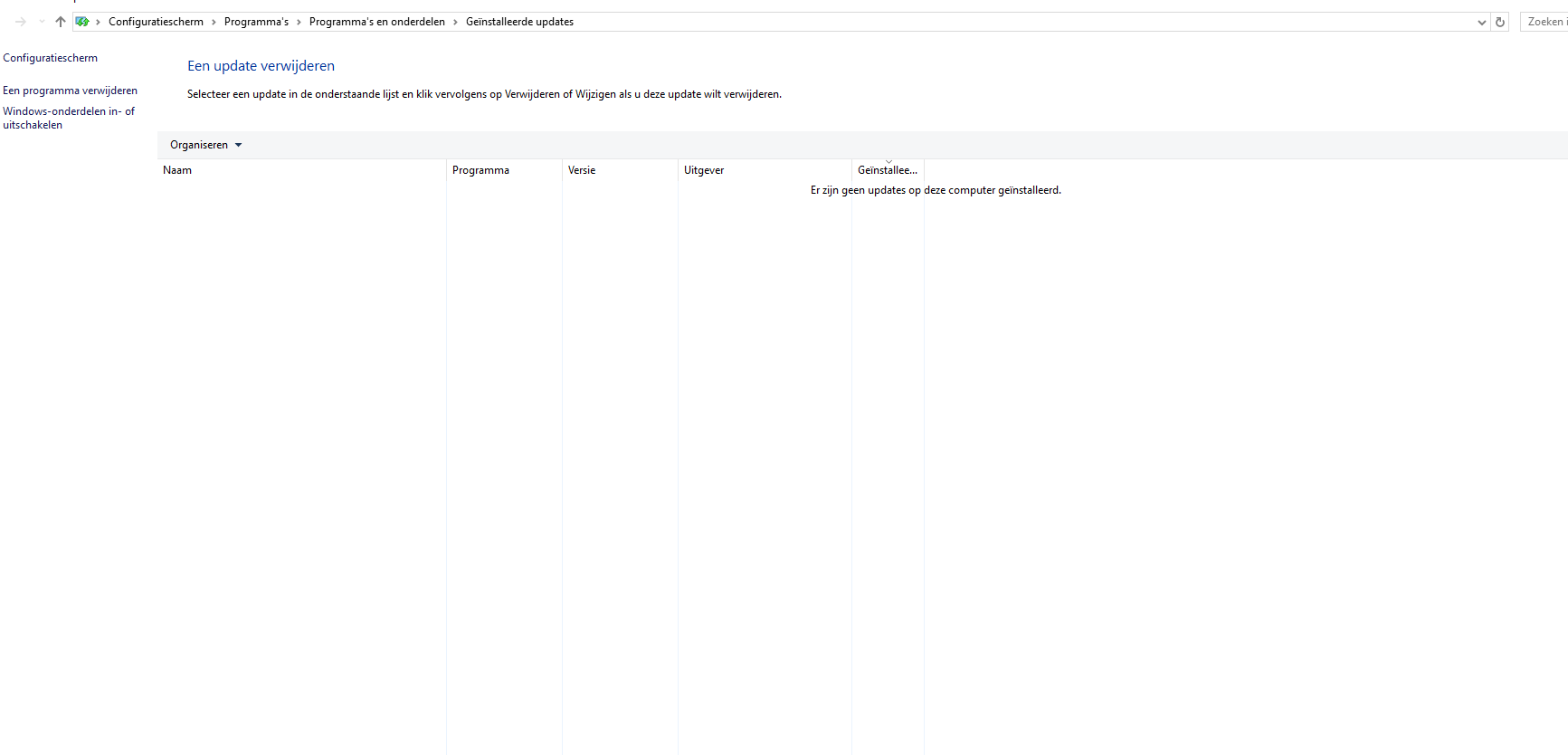
Task: Click the 'Een update verwijderen' heading
Action: pos(261,66)
